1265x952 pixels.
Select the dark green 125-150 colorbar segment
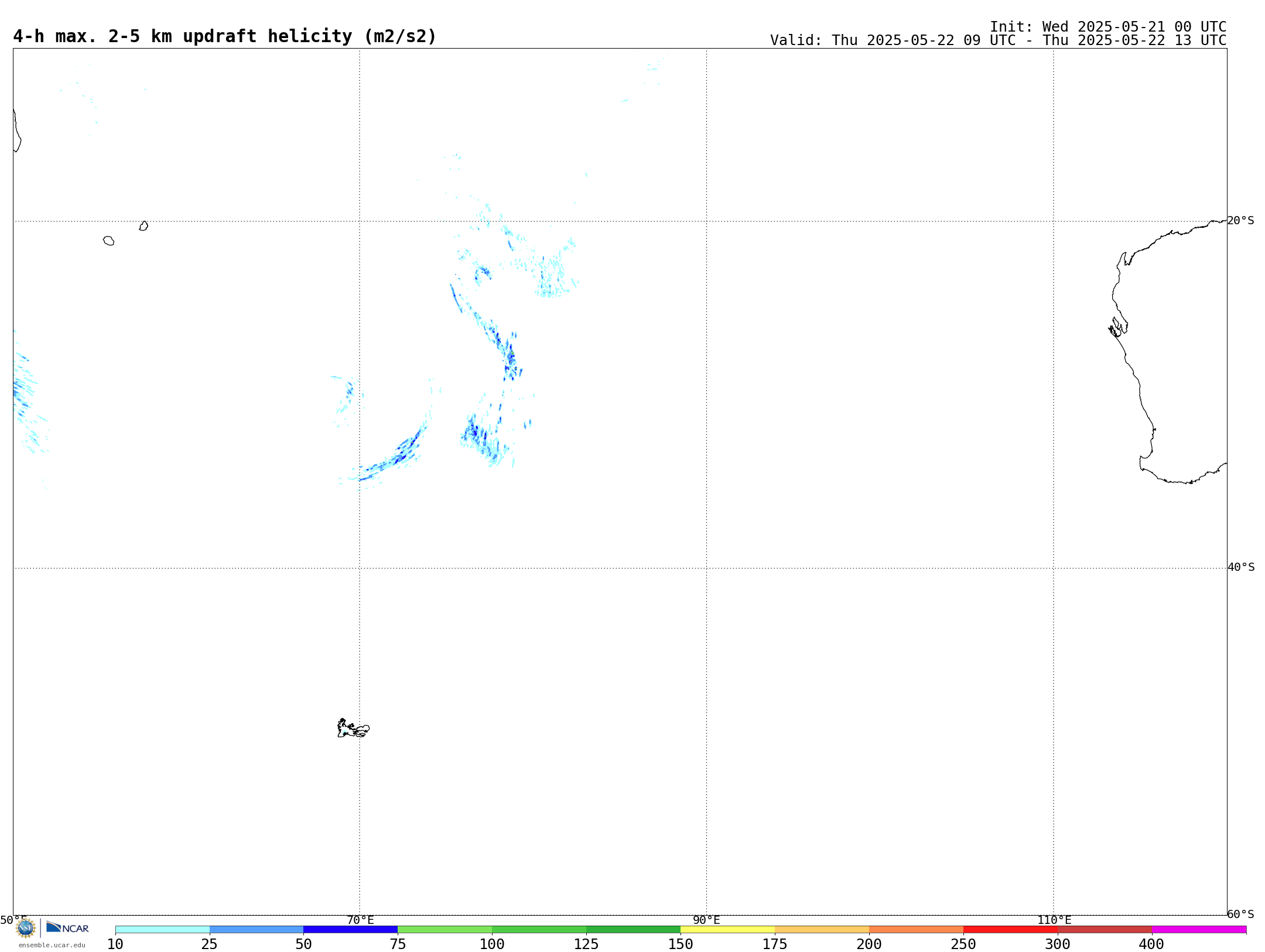pyautogui.click(x=634, y=930)
